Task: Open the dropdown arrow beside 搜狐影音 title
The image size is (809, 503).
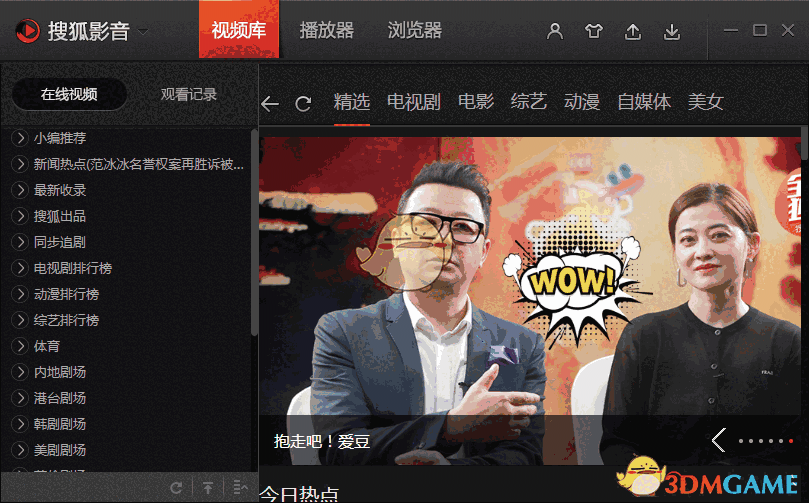Action: (x=143, y=32)
